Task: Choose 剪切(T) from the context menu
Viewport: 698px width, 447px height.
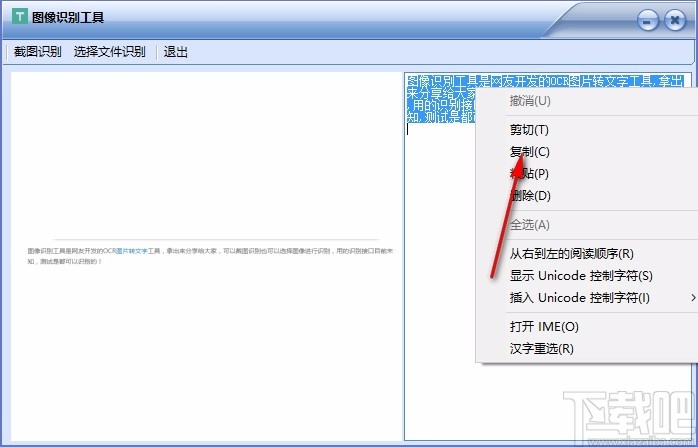Action: (x=587, y=130)
